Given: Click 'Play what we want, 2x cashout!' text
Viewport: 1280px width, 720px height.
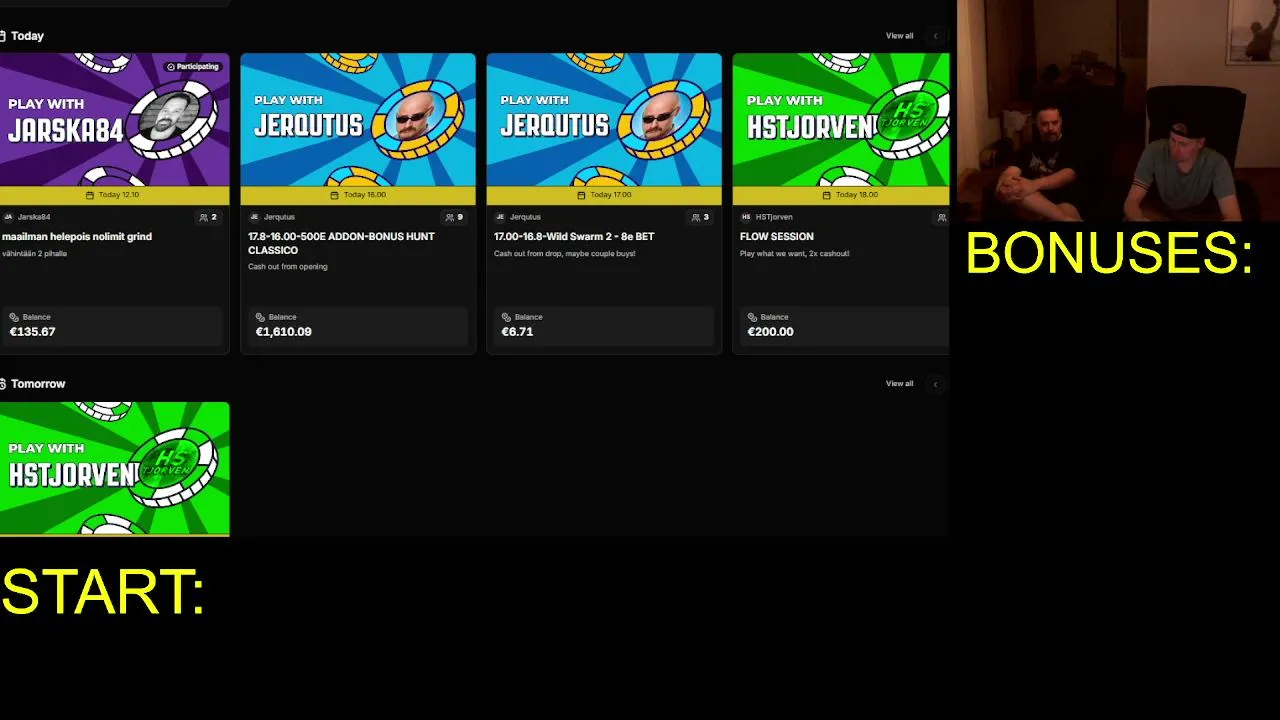Looking at the screenshot, I should pyautogui.click(x=795, y=254).
